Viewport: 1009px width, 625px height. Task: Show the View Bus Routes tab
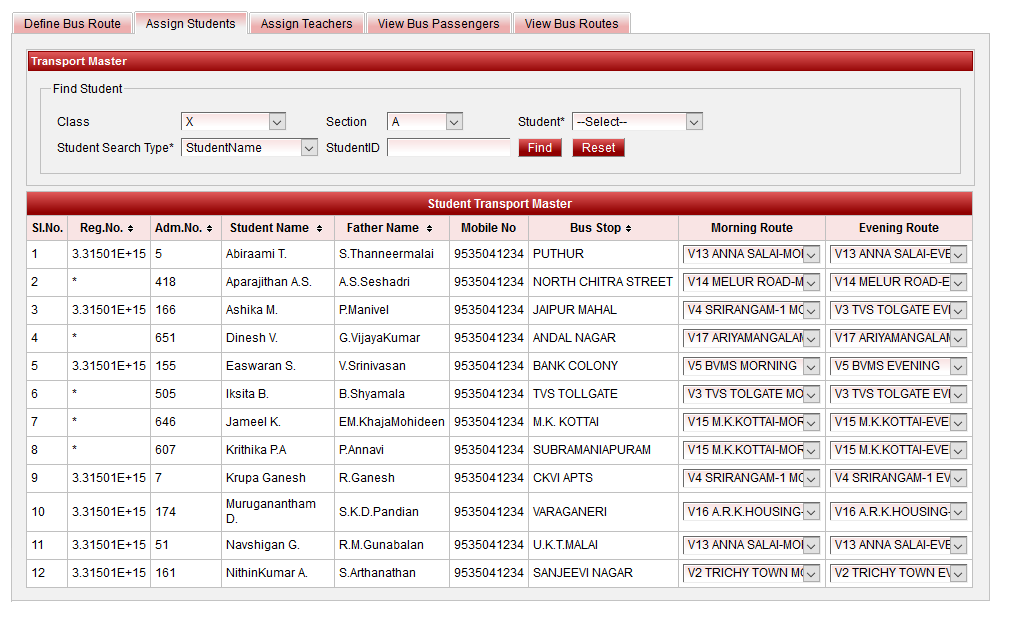tap(571, 24)
